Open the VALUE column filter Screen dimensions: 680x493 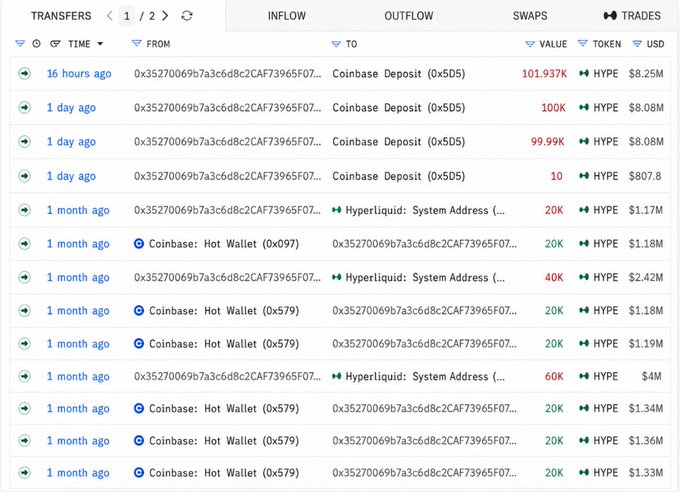point(530,44)
